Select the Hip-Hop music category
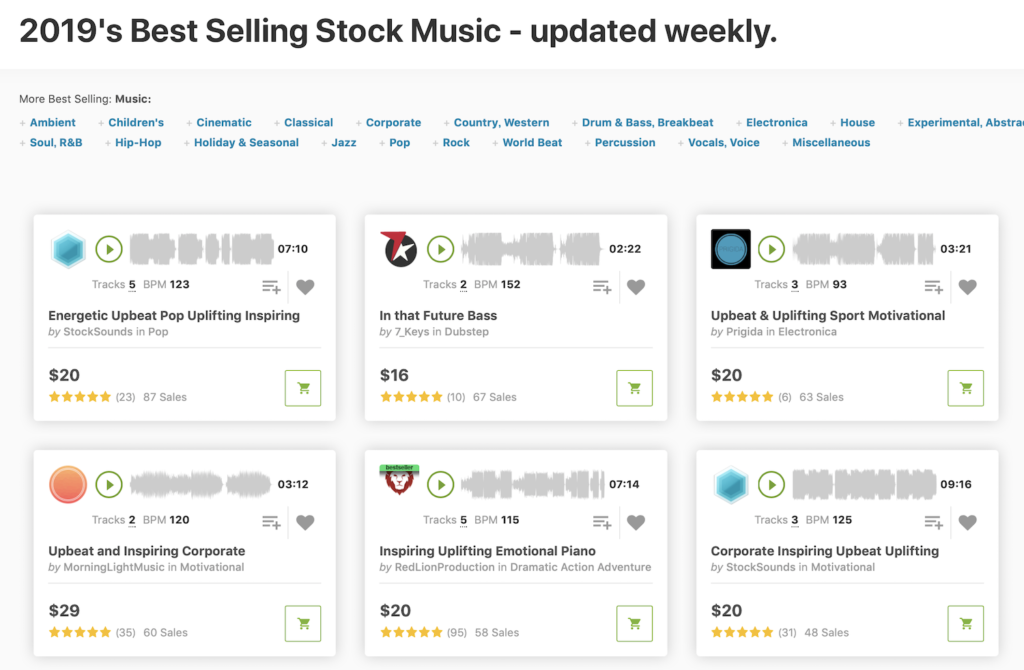 138,143
